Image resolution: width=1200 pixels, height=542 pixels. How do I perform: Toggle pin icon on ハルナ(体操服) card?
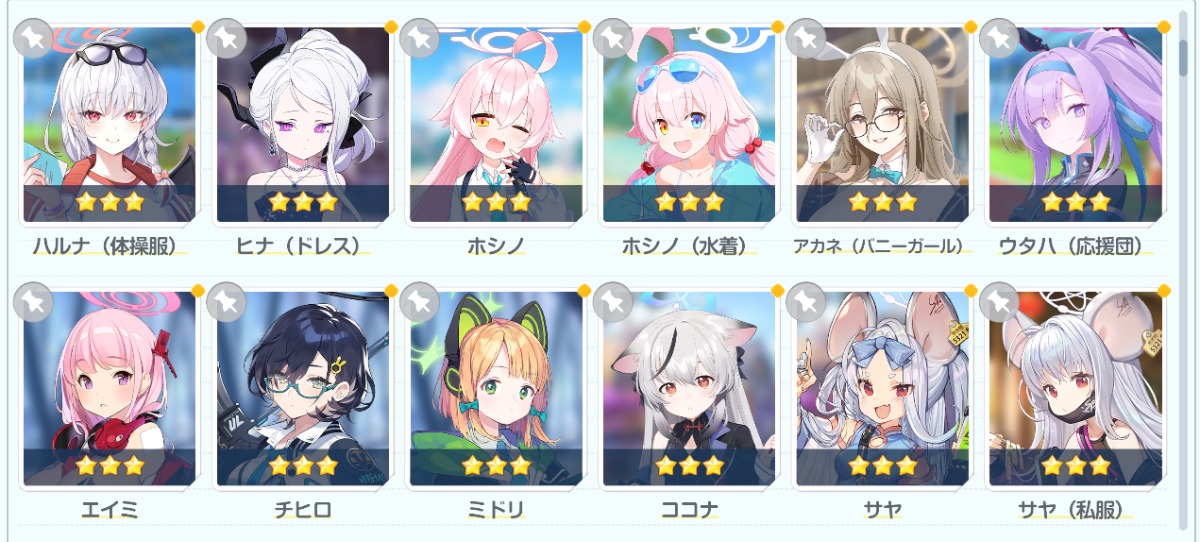tap(33, 38)
